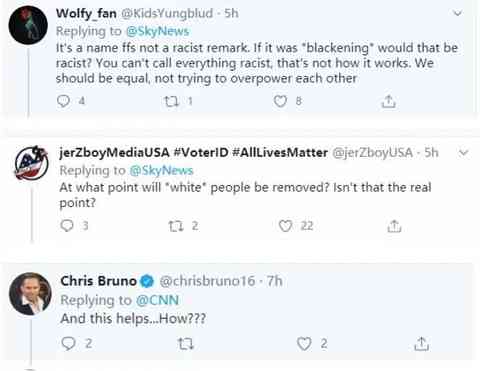This screenshot has width=480, height=371.
Task: Open the #AllLivesMatter display name profile
Action: 194,153
